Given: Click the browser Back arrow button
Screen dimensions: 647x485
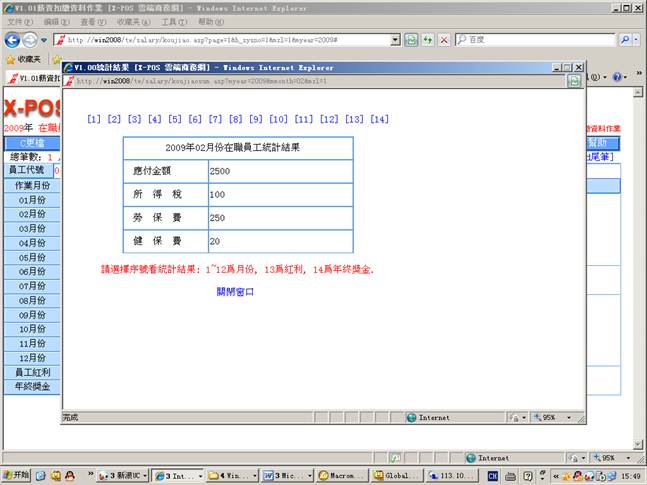Looking at the screenshot, I should 13,39.
